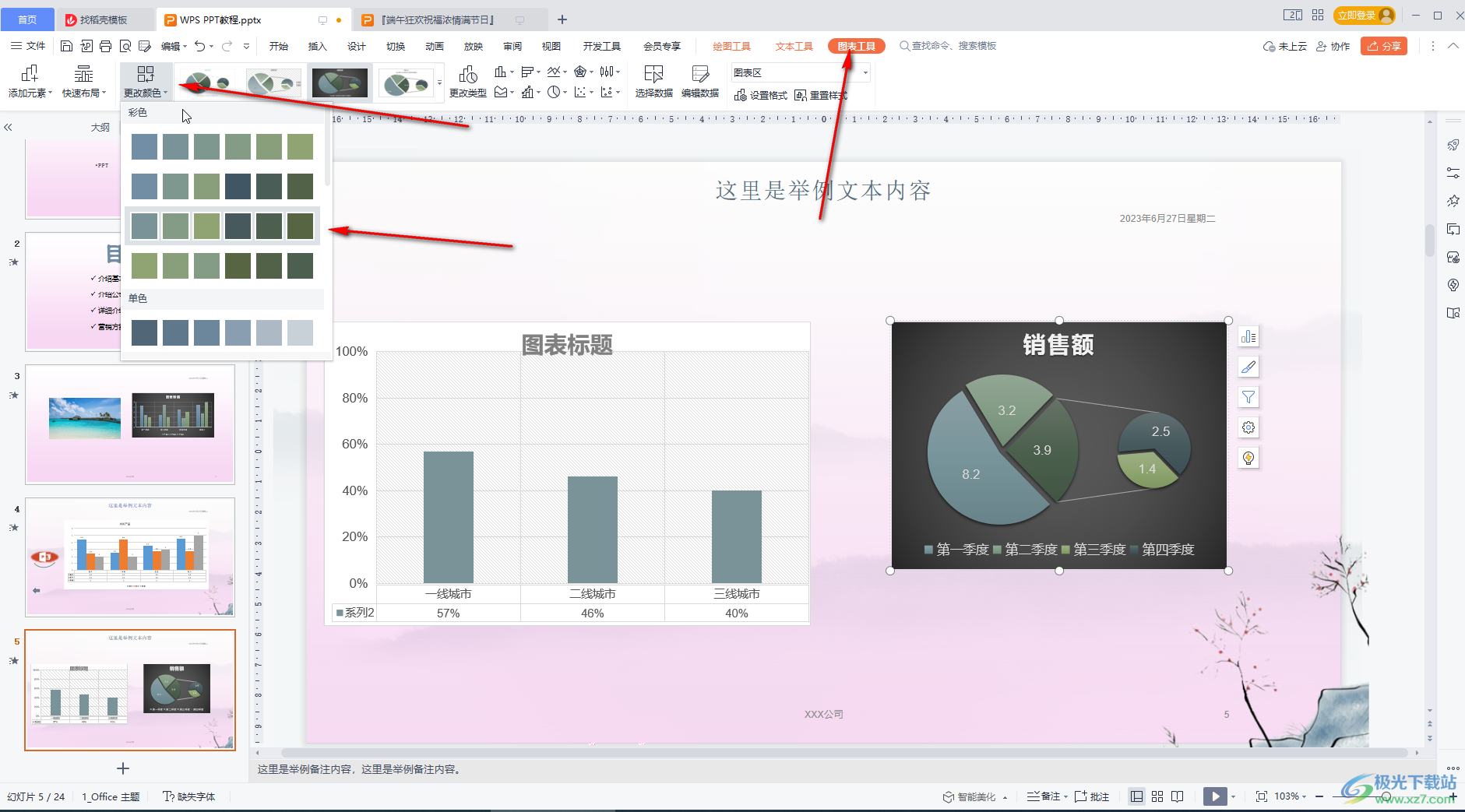Click the Login Now (立即登录) button
1465x812 pixels.
click(x=1365, y=16)
